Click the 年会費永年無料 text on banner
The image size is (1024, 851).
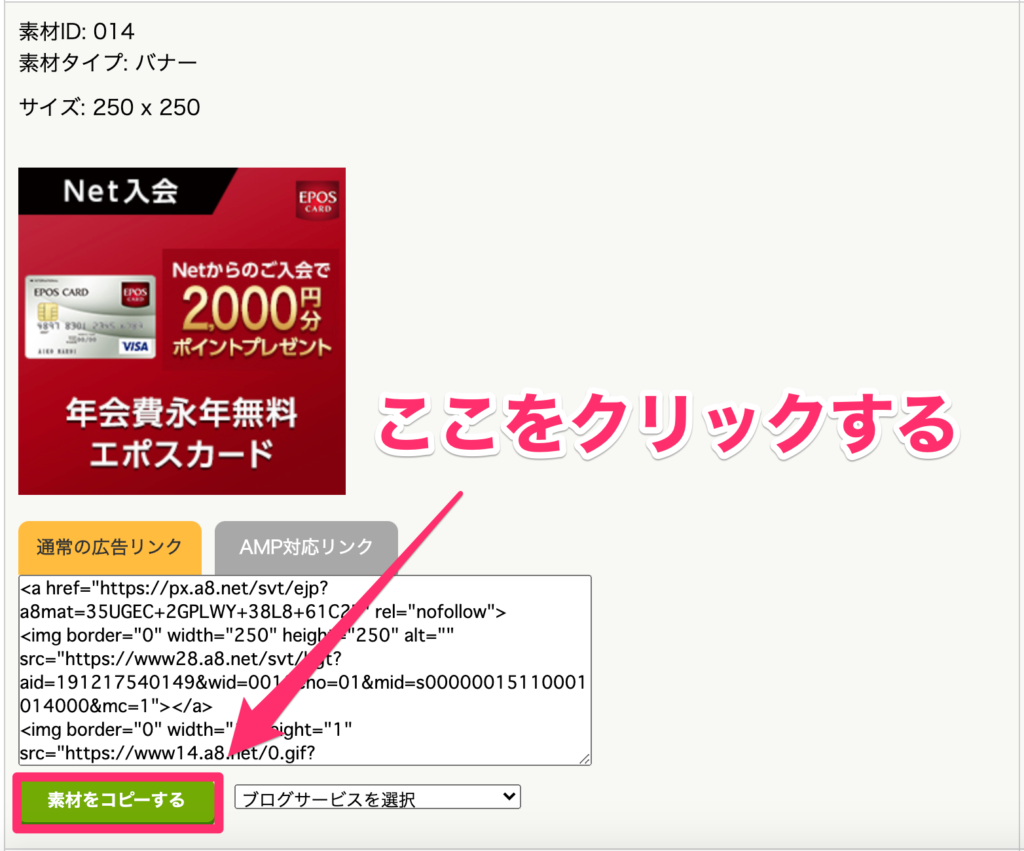click(182, 413)
